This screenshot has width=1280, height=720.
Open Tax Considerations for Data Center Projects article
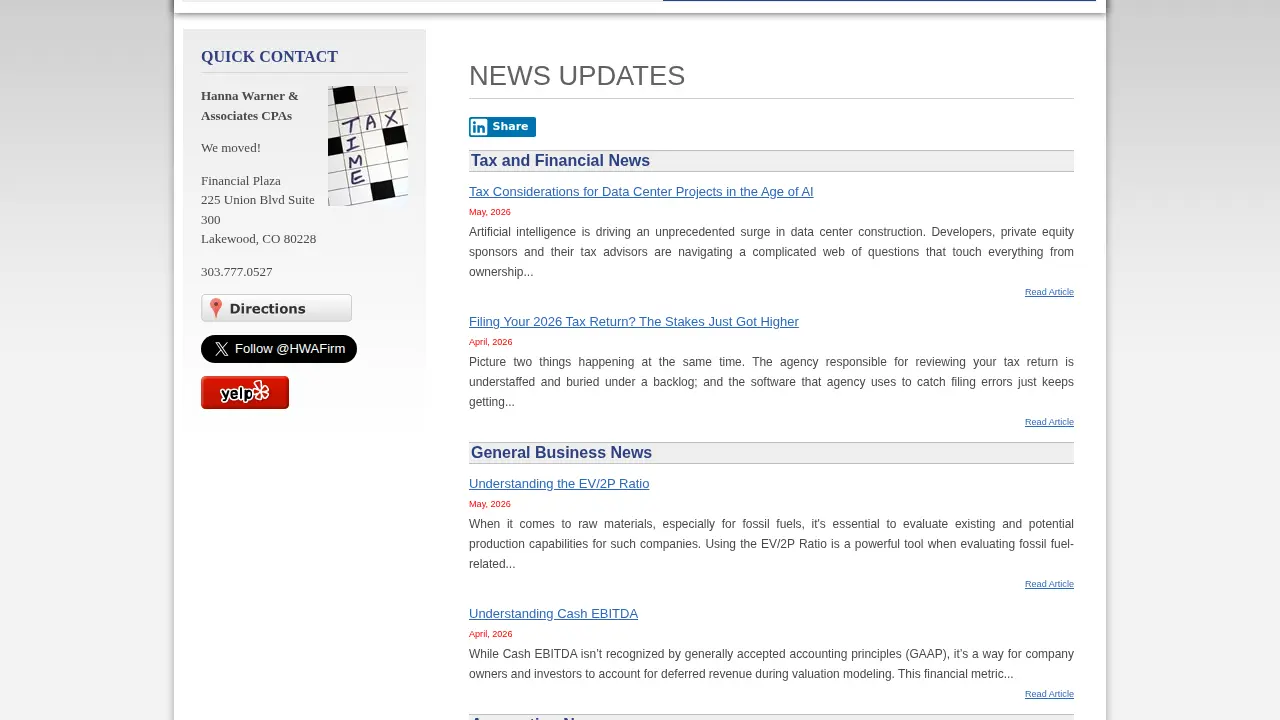pyautogui.click(x=641, y=192)
